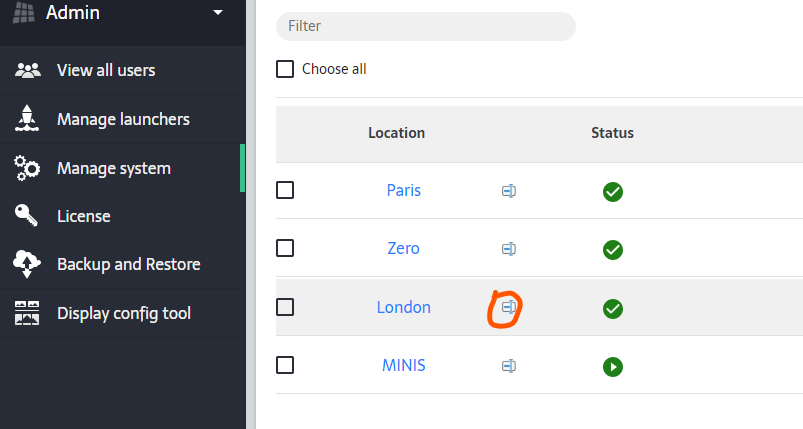This screenshot has width=803, height=429.
Task: Click the green check status for Zero
Action: (613, 250)
